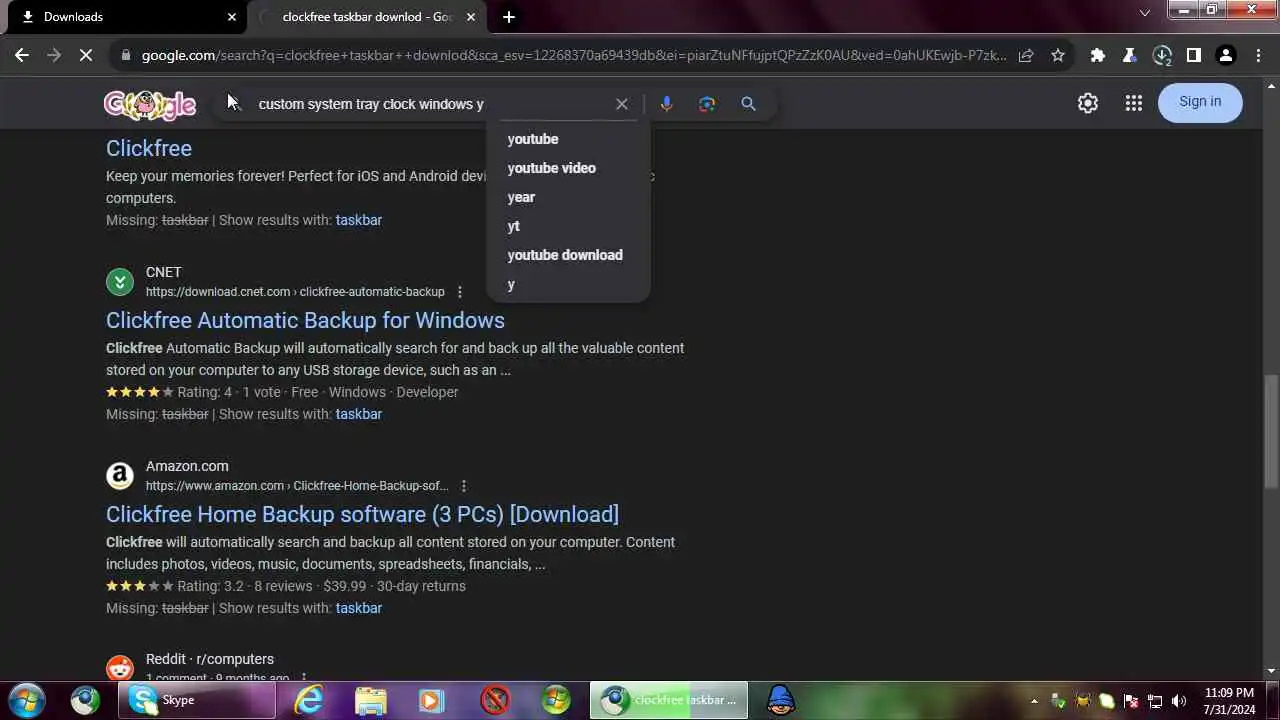Click the Chrome address bar URL
This screenshot has height=720, width=1280.
pos(574,56)
